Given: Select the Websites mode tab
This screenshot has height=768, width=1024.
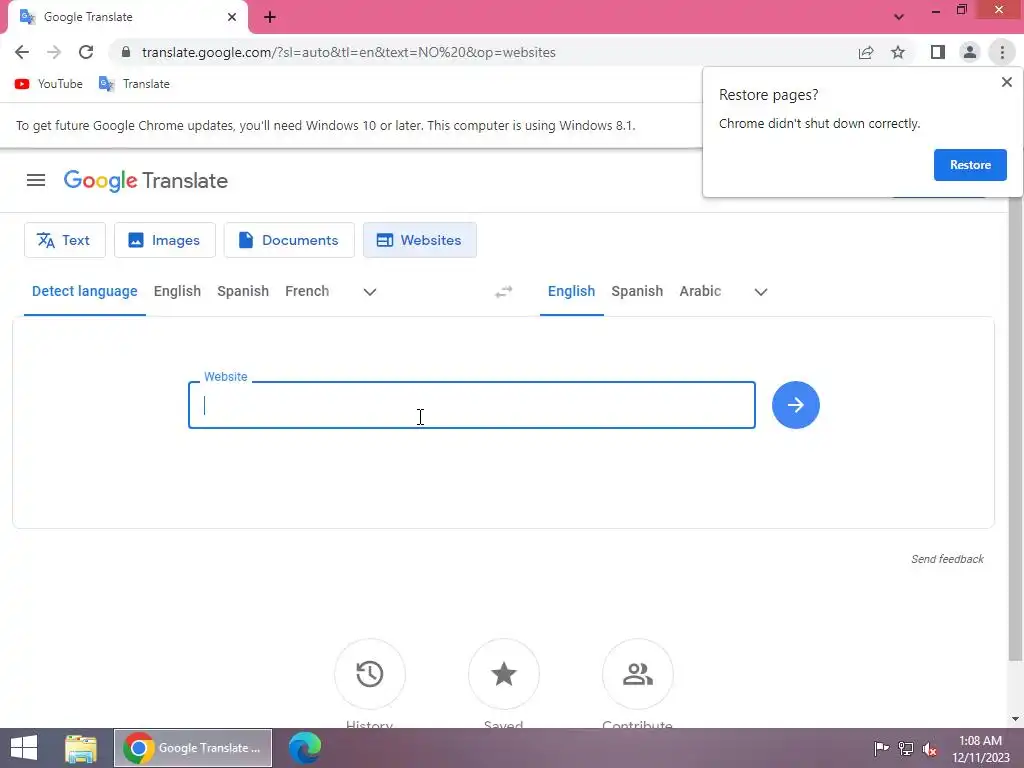Looking at the screenshot, I should click(x=420, y=240).
